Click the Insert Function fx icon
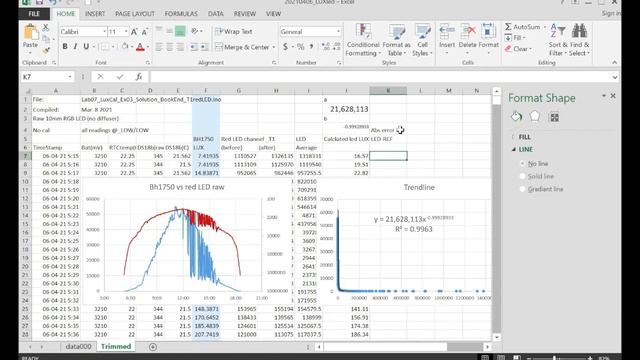The width and height of the screenshot is (640, 360). pos(139,77)
